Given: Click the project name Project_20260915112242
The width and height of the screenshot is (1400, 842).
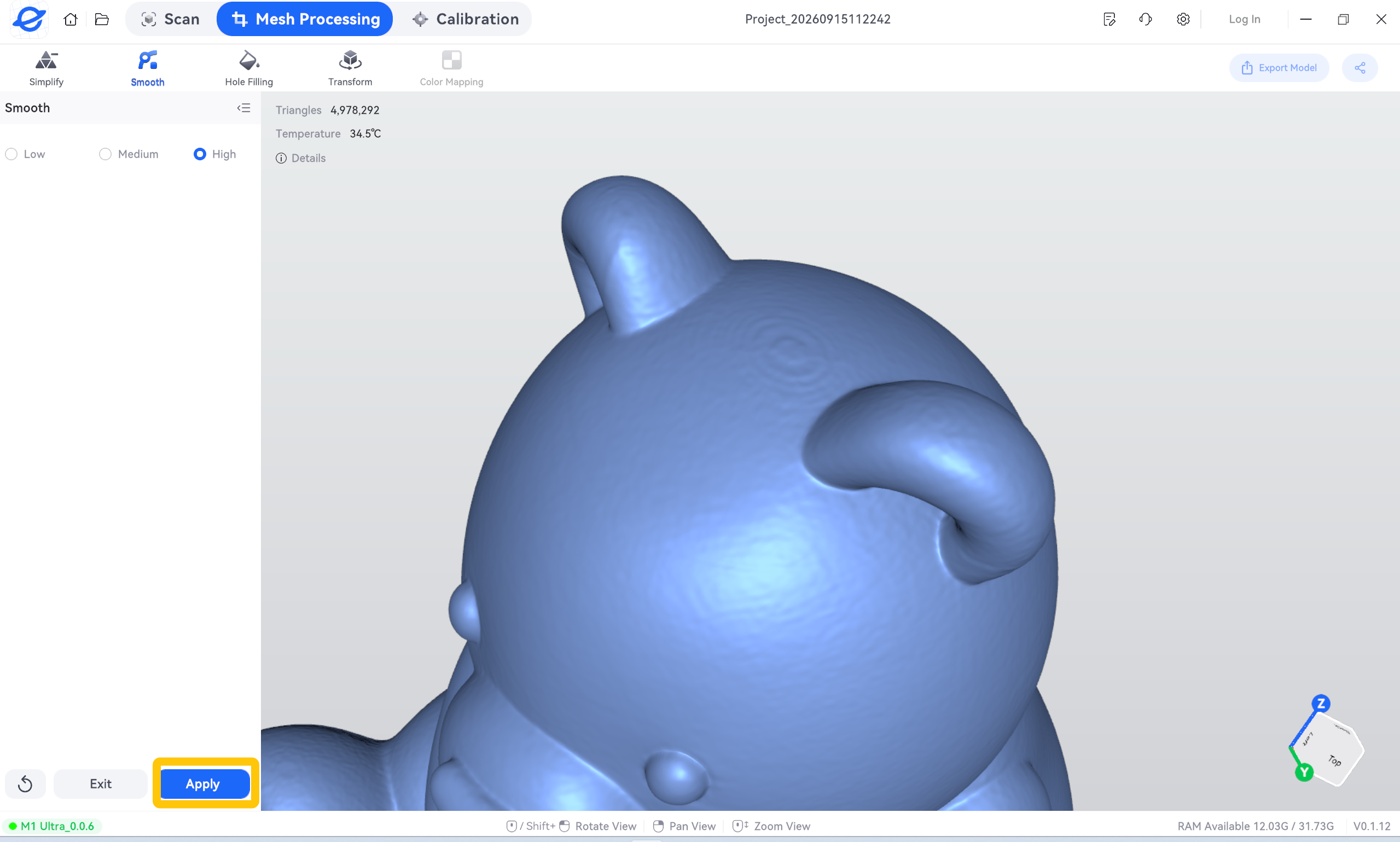Looking at the screenshot, I should (817, 19).
